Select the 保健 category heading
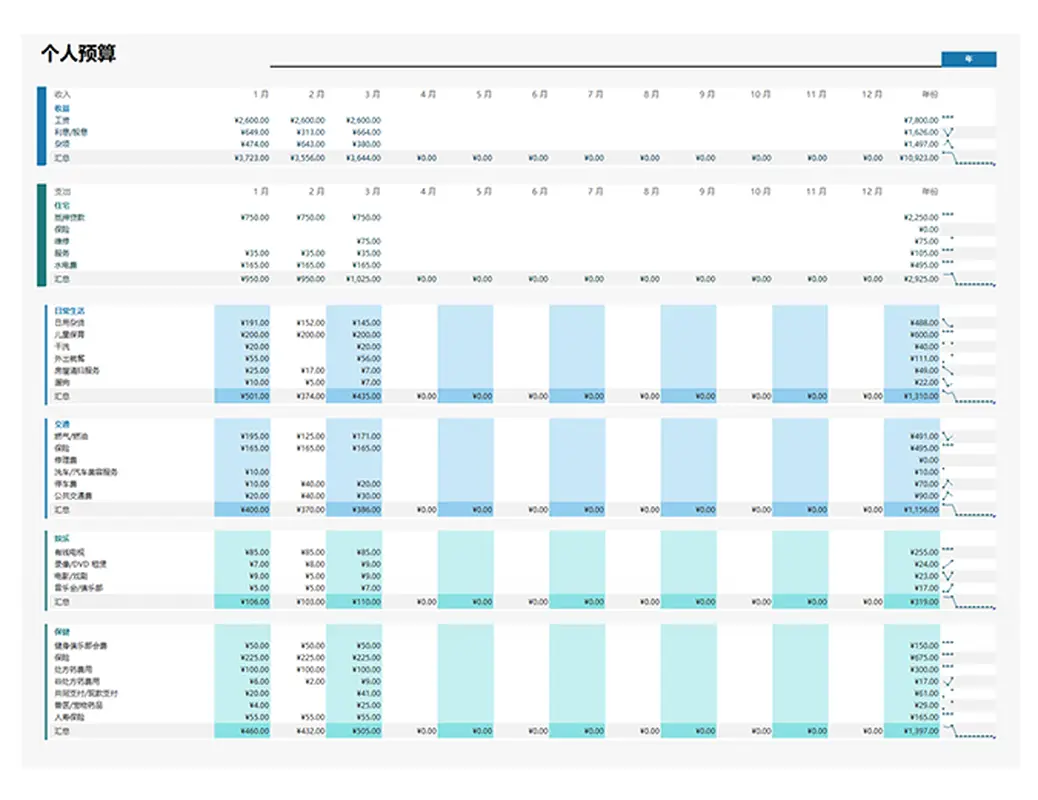 point(62,633)
